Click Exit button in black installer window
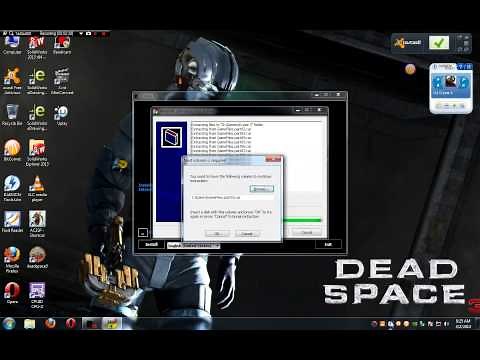Screen dimensions: 480x360 [x=328, y=244]
